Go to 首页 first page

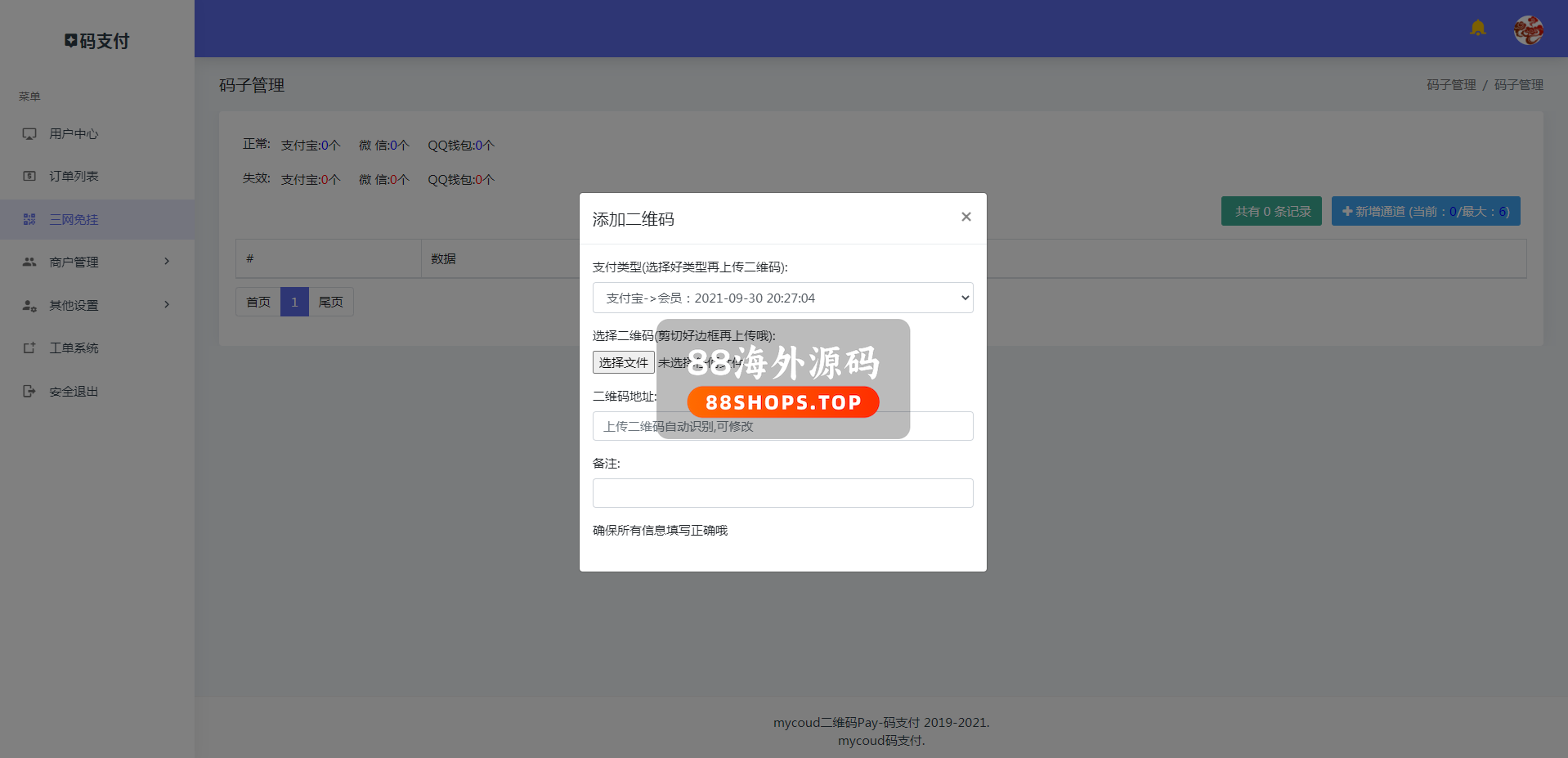pyautogui.click(x=258, y=302)
